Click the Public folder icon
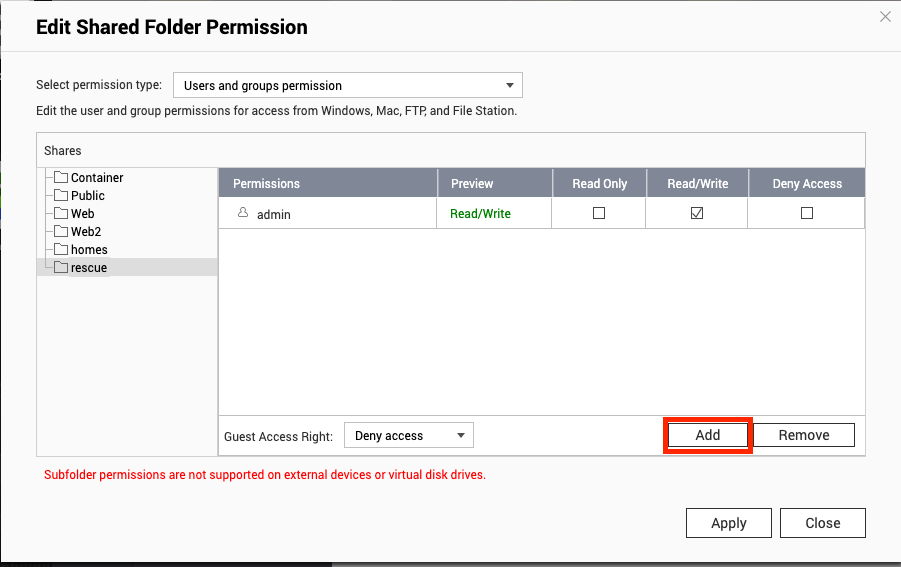Viewport: 901px width, 567px height. tap(61, 195)
